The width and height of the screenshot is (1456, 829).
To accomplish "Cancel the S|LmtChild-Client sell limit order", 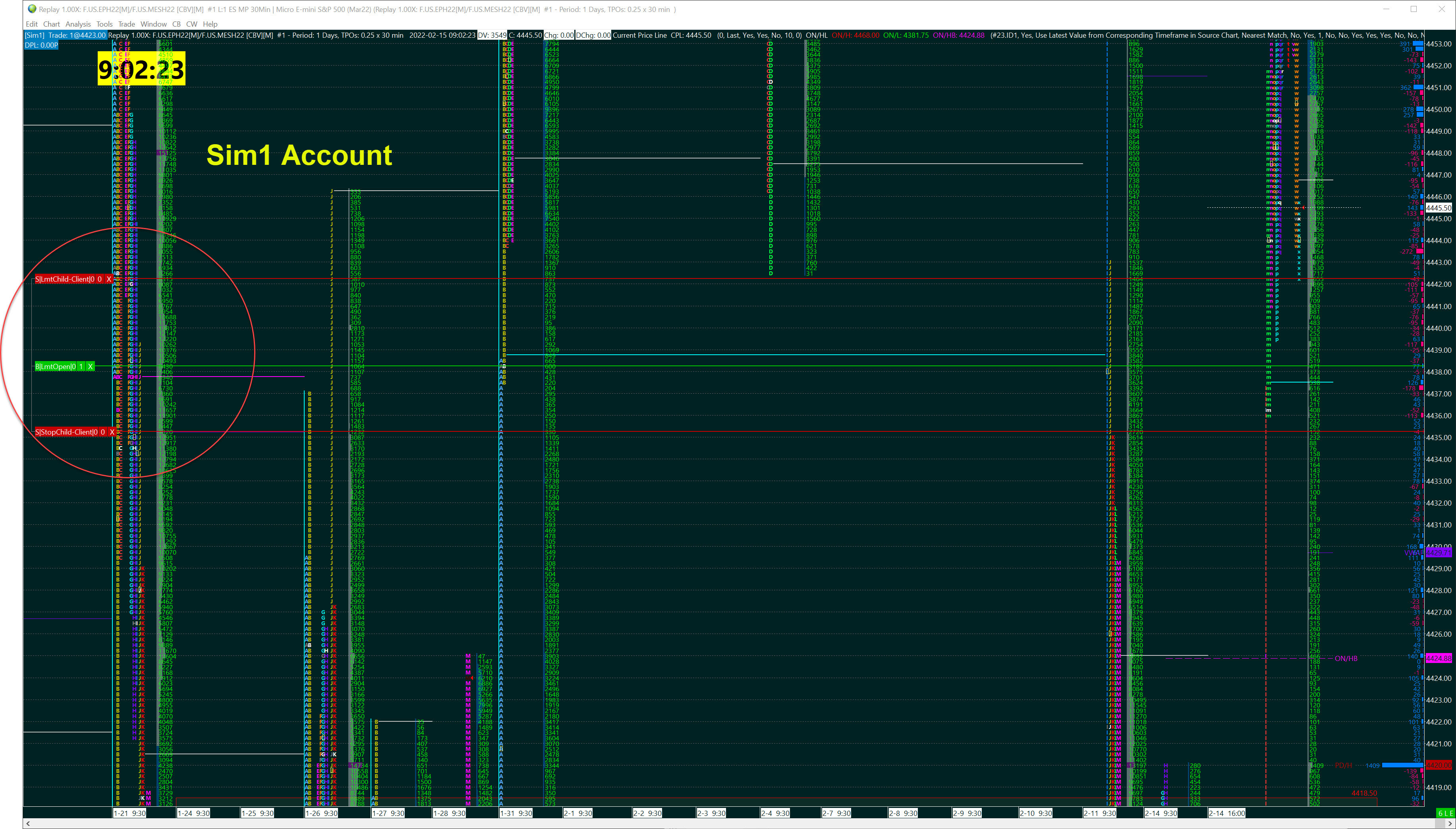I will coord(109,279).
